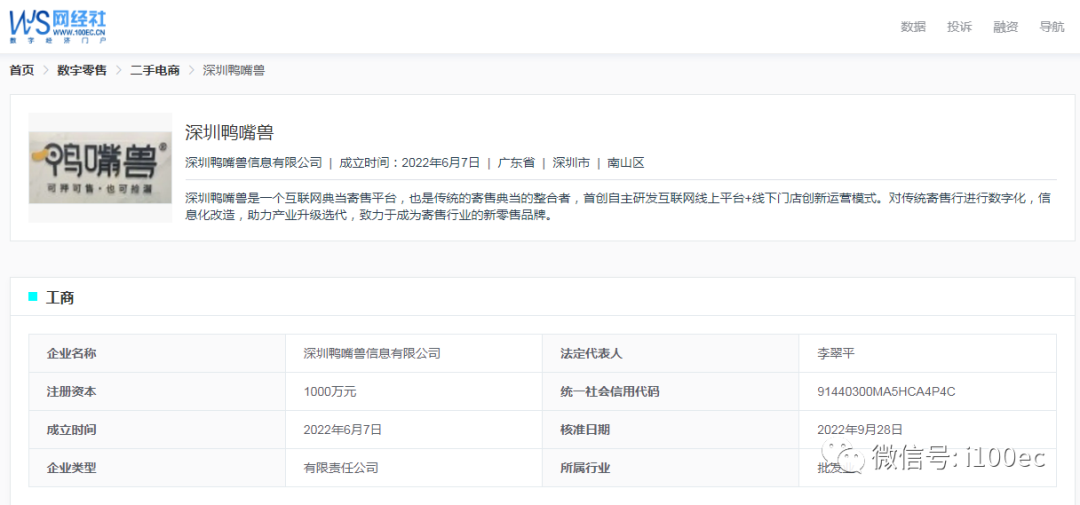Go to 首页 breadcrumb link
This screenshot has height=505, width=1080.
pos(21,70)
